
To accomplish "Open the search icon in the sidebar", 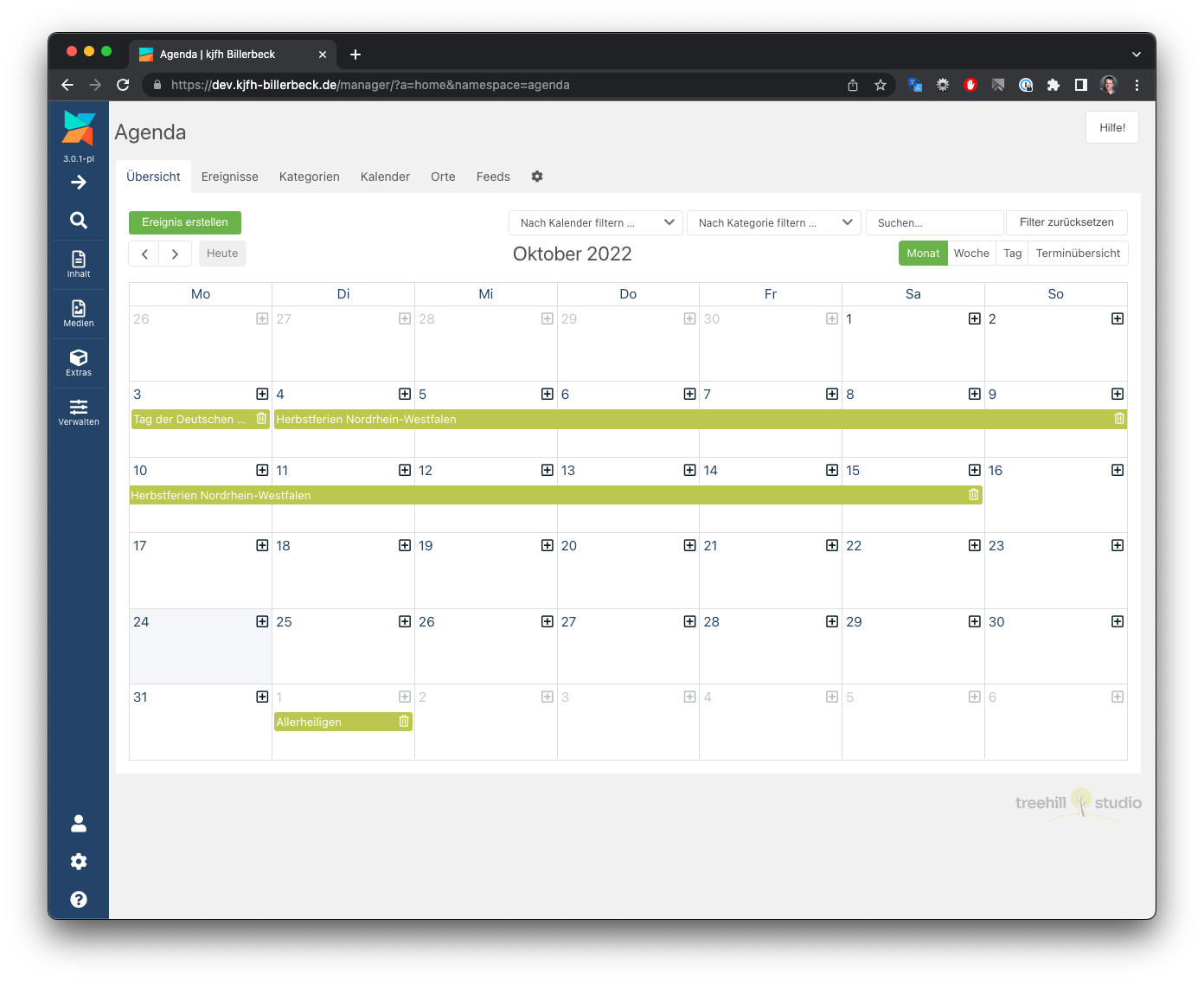I will (x=79, y=221).
